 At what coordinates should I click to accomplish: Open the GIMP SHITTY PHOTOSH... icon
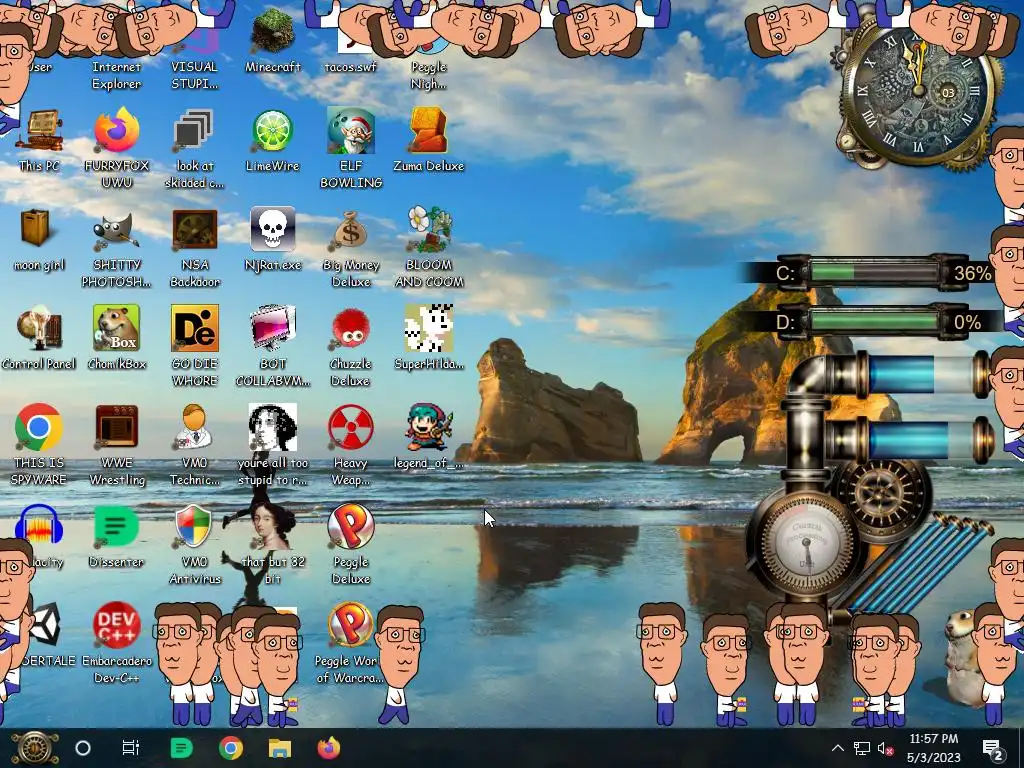tap(116, 247)
